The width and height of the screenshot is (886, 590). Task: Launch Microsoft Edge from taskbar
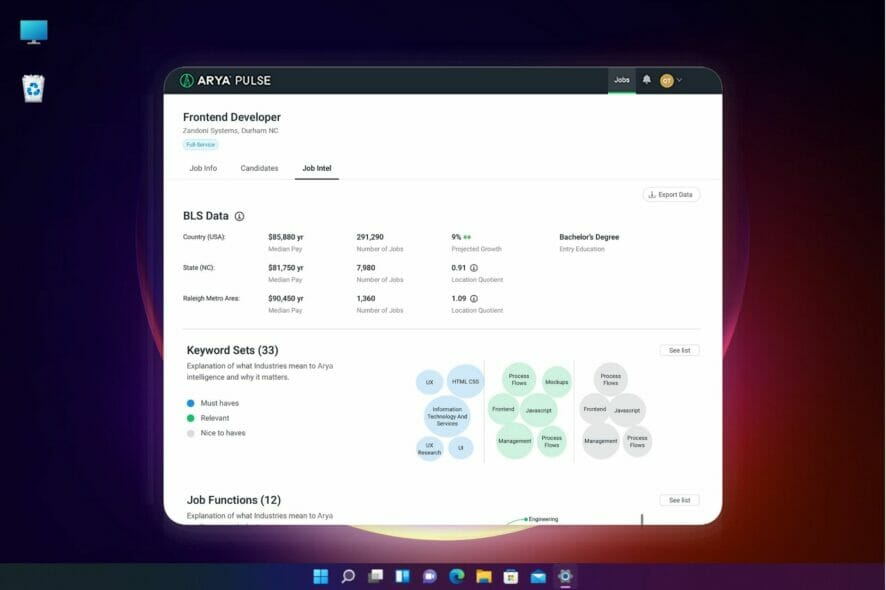pyautogui.click(x=457, y=576)
